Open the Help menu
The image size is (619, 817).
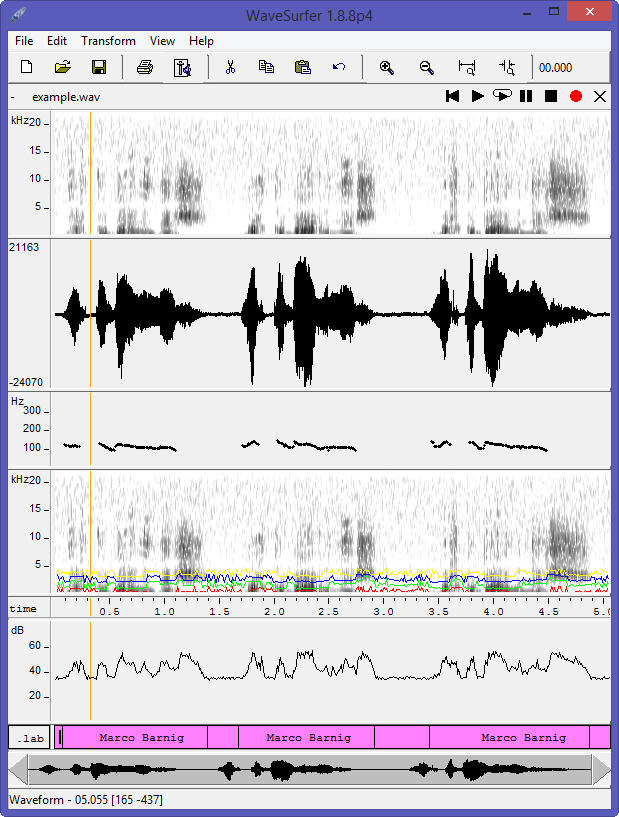pos(201,41)
